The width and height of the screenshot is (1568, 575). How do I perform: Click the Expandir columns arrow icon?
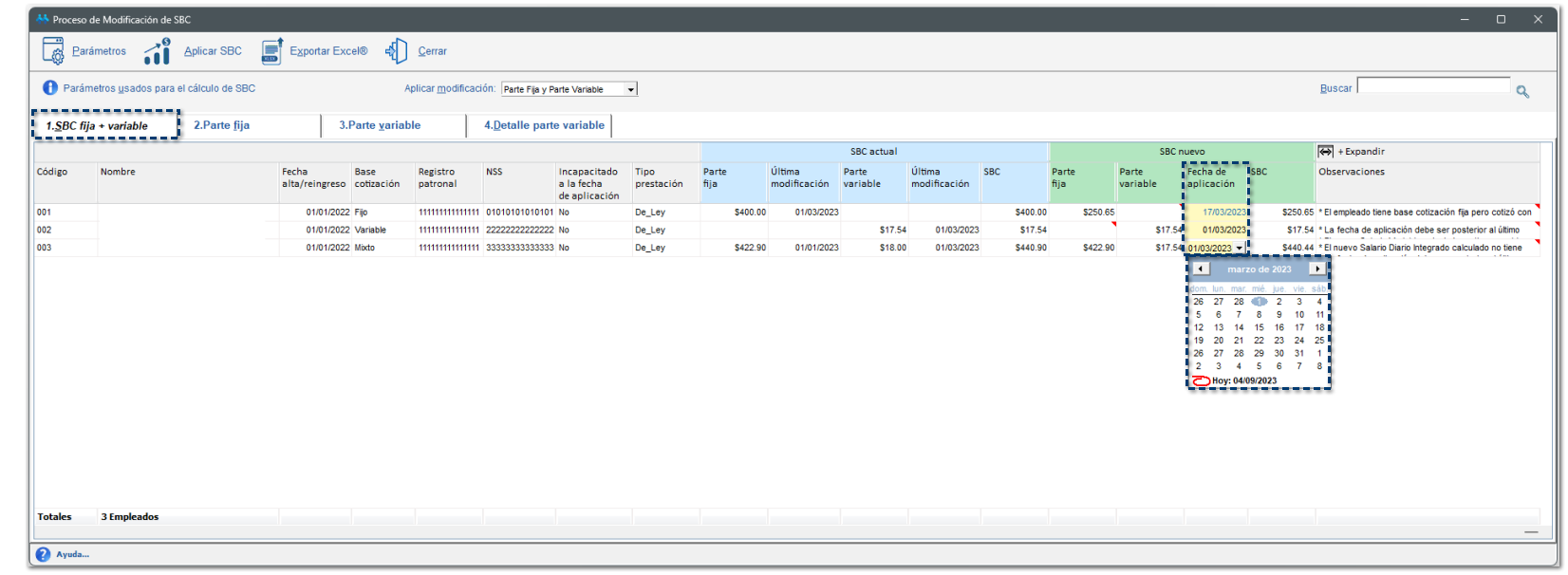pos(1325,152)
